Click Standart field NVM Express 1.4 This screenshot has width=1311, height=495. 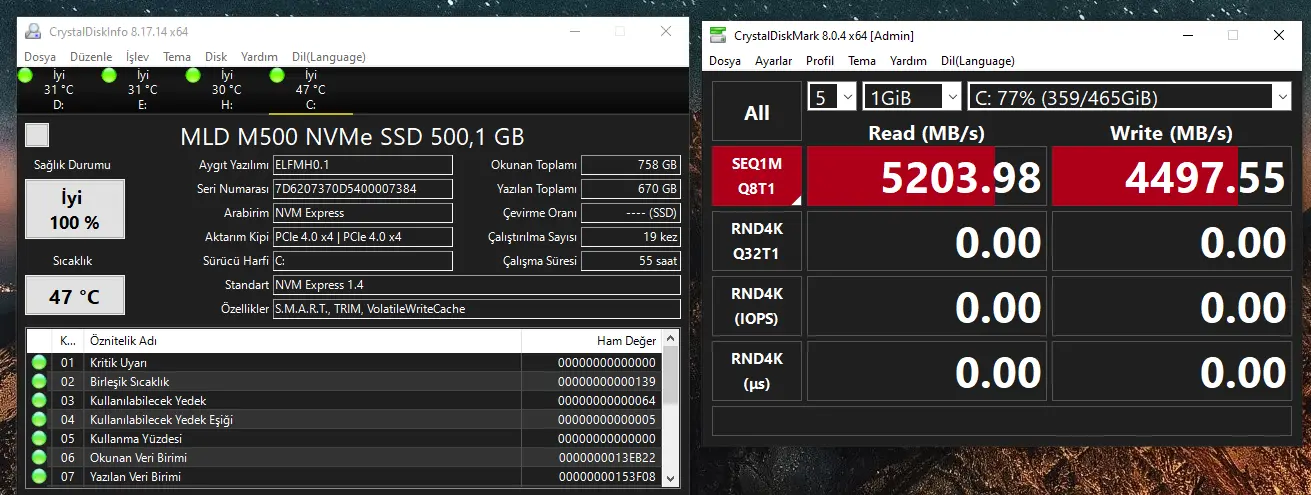tap(477, 285)
